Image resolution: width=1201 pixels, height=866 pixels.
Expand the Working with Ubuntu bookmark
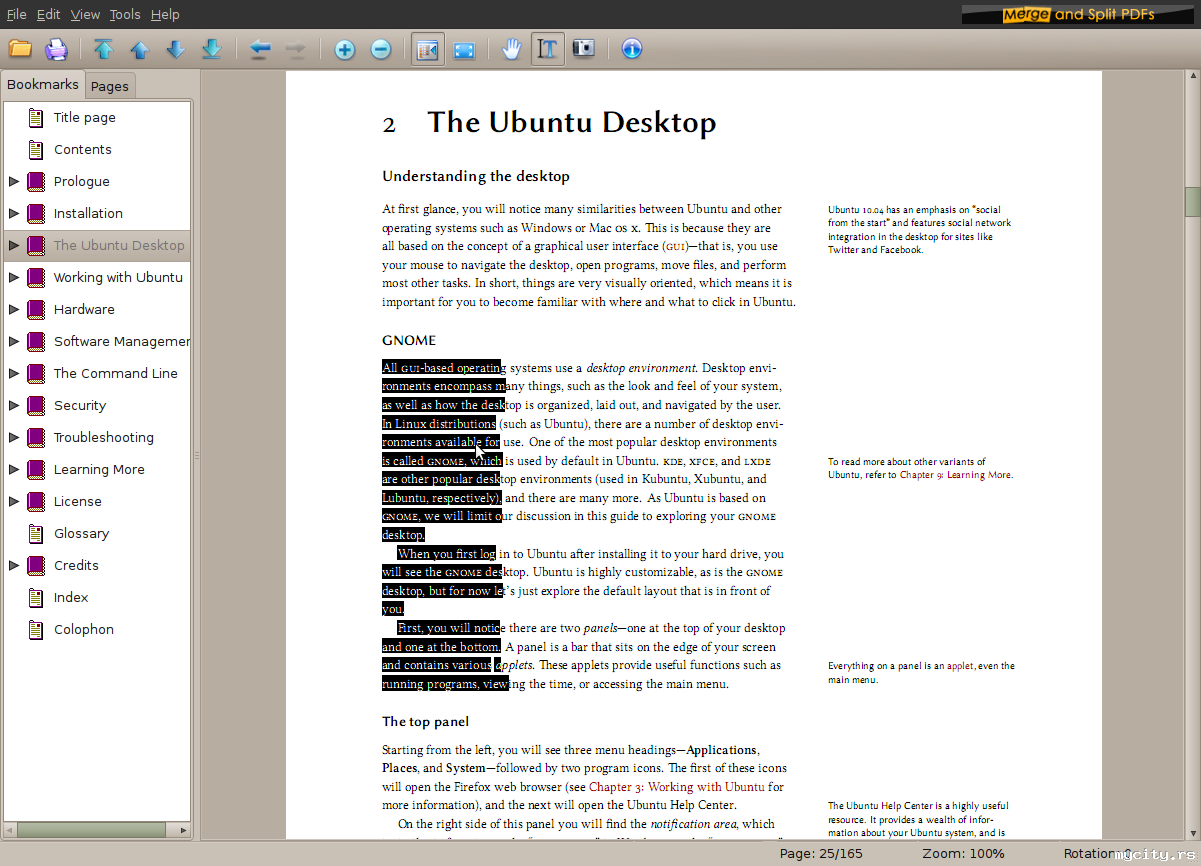click(14, 277)
